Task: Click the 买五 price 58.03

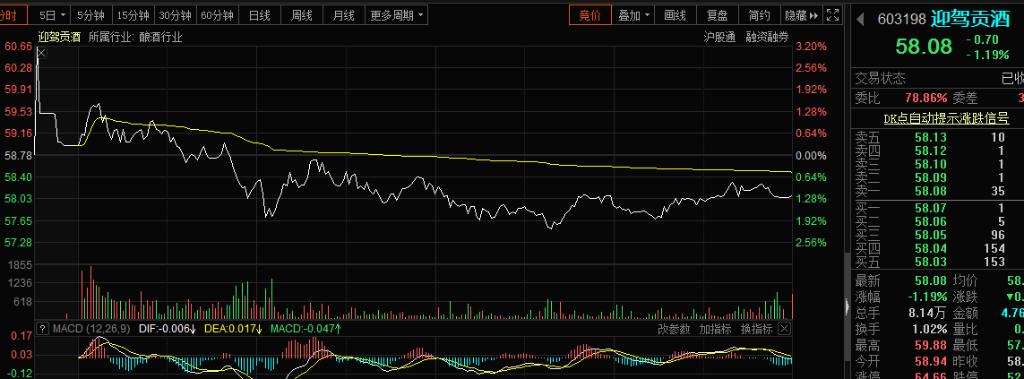Action: pyautogui.click(x=930, y=261)
